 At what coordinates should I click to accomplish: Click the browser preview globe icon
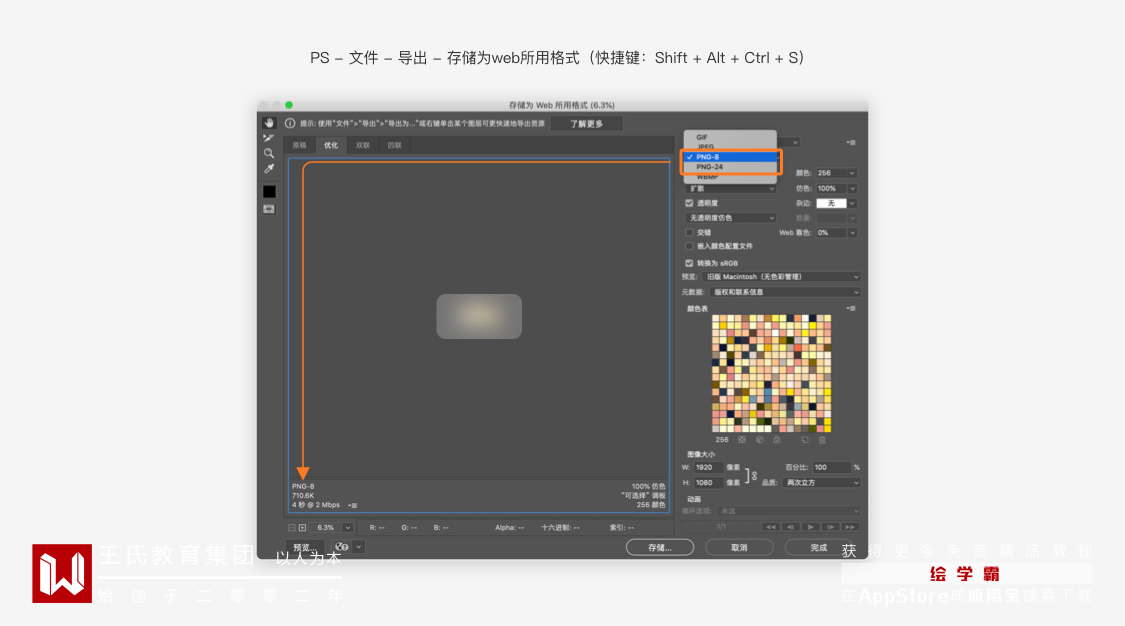click(x=342, y=547)
